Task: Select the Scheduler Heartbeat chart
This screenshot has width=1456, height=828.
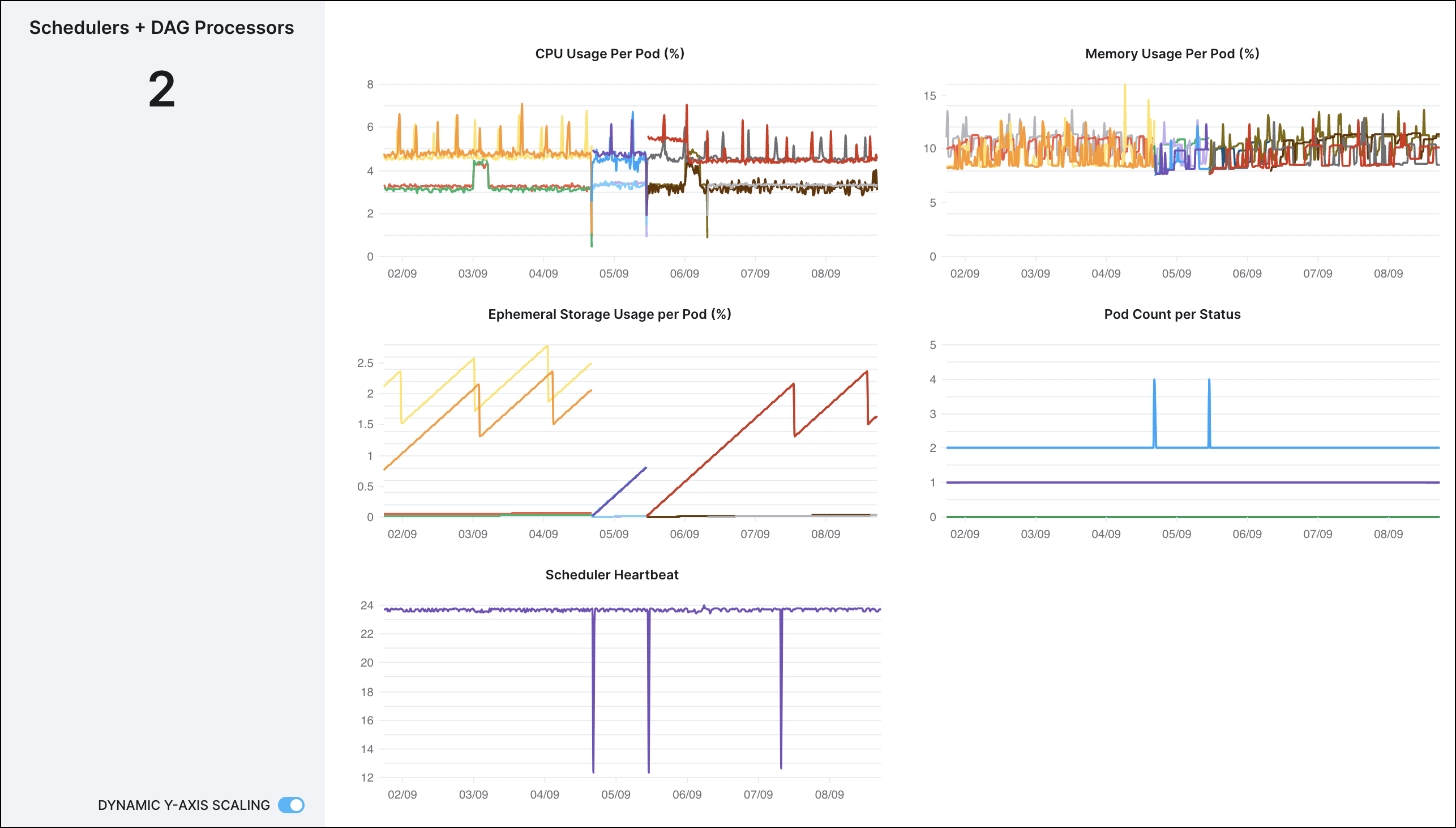Action: [x=611, y=575]
